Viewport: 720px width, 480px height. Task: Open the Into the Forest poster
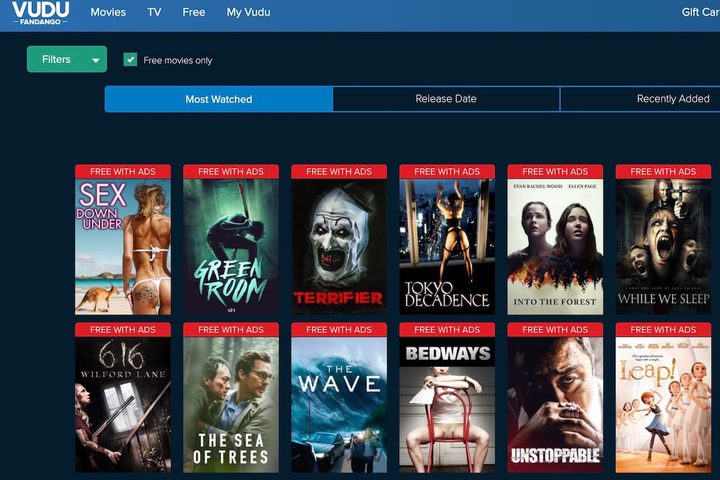tap(555, 245)
